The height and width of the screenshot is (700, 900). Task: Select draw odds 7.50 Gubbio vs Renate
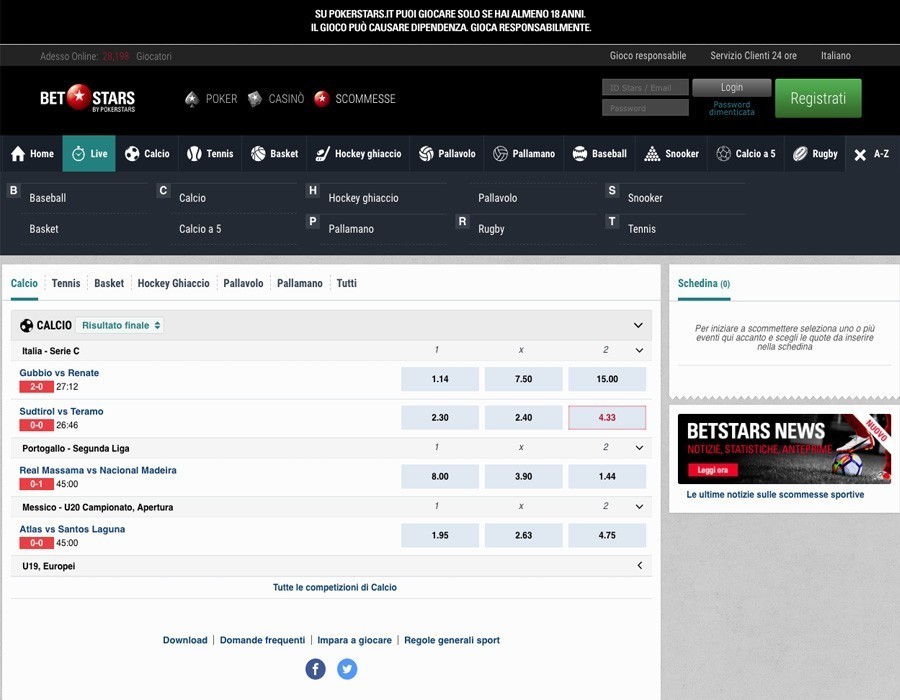(x=523, y=379)
